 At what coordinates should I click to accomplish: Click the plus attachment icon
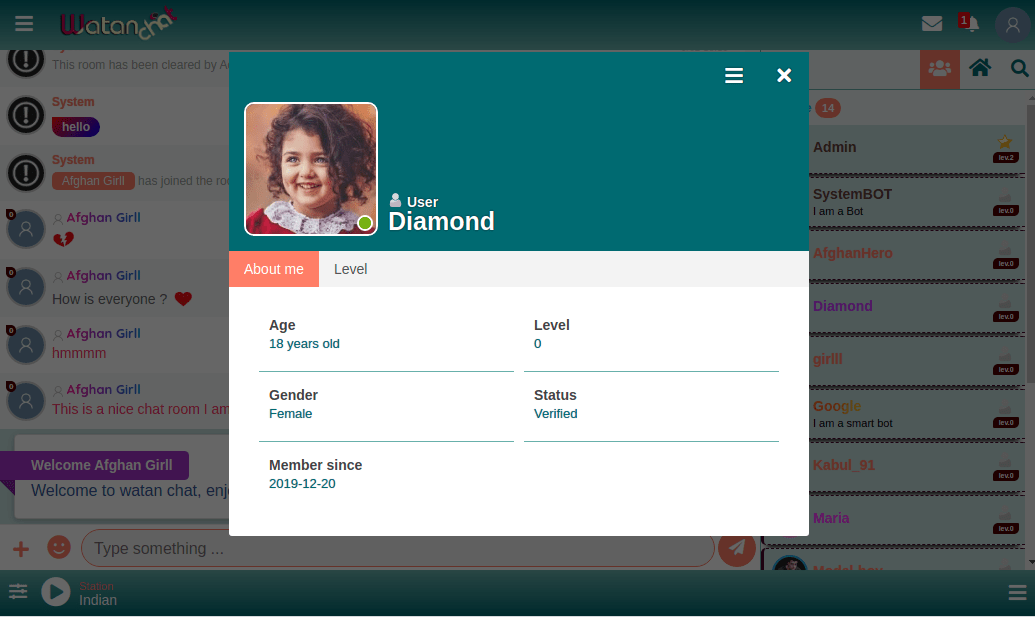[21, 548]
